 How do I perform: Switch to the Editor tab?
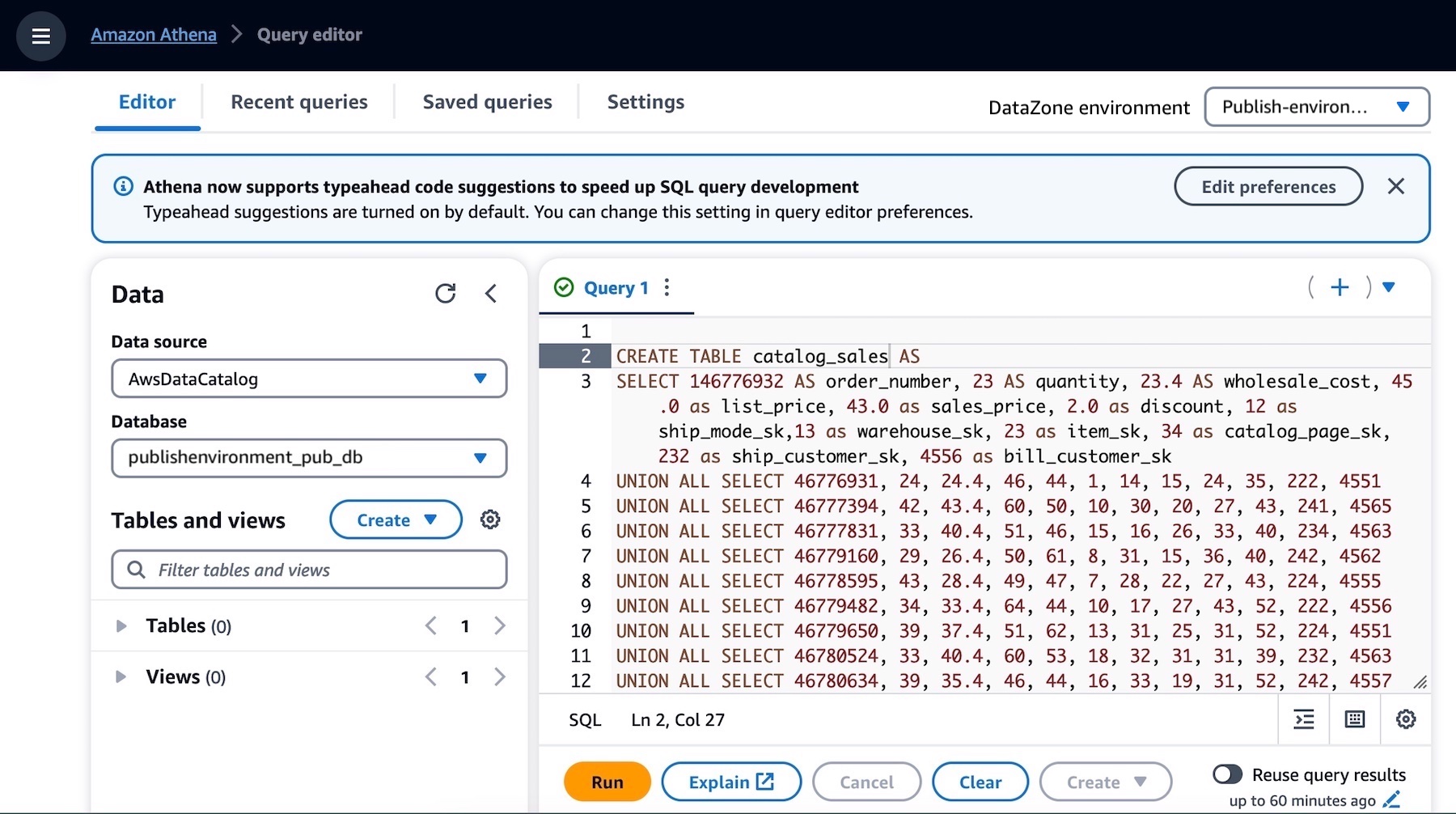[x=147, y=102]
